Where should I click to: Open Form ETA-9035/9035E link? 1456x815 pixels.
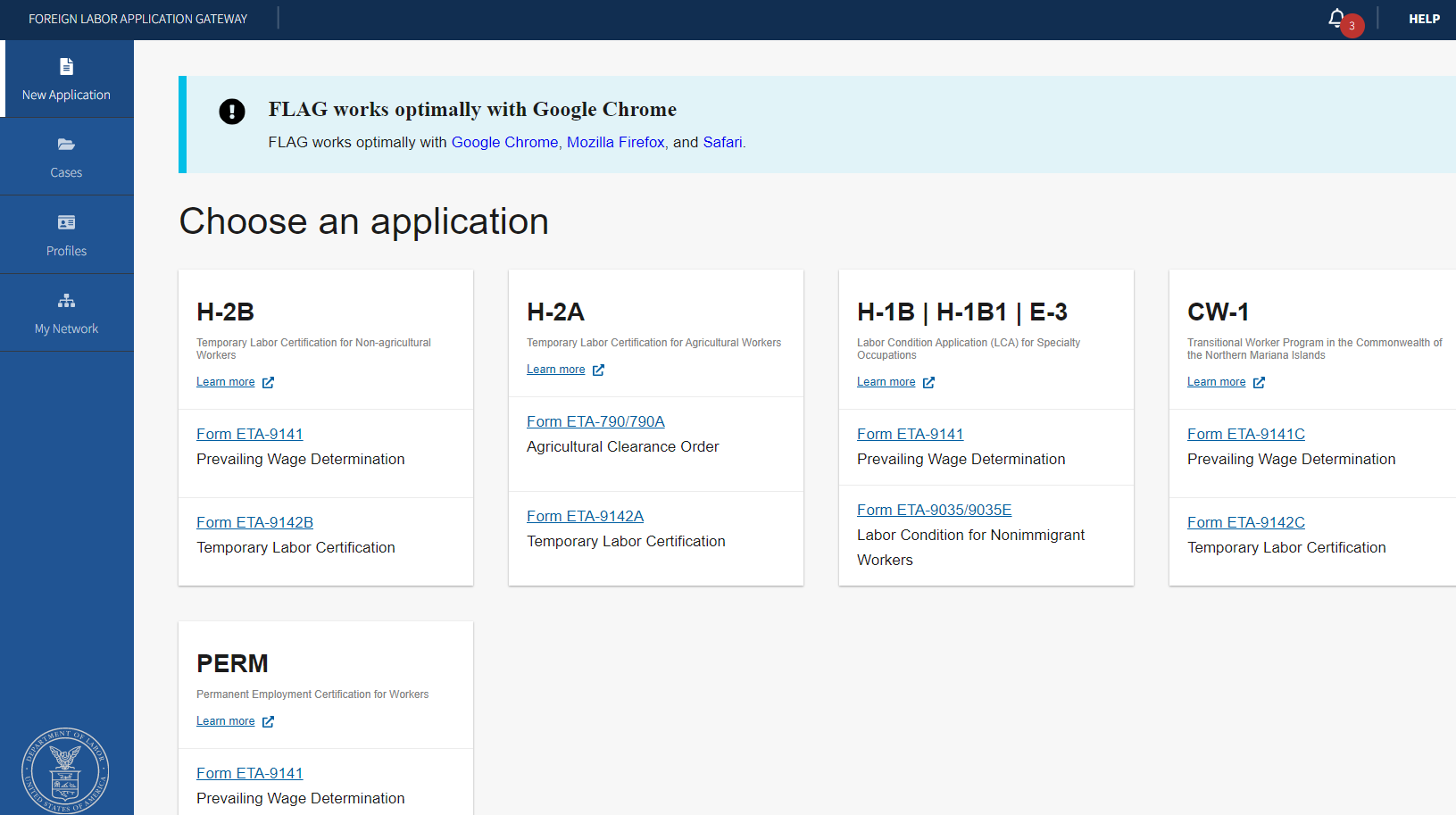click(x=934, y=510)
